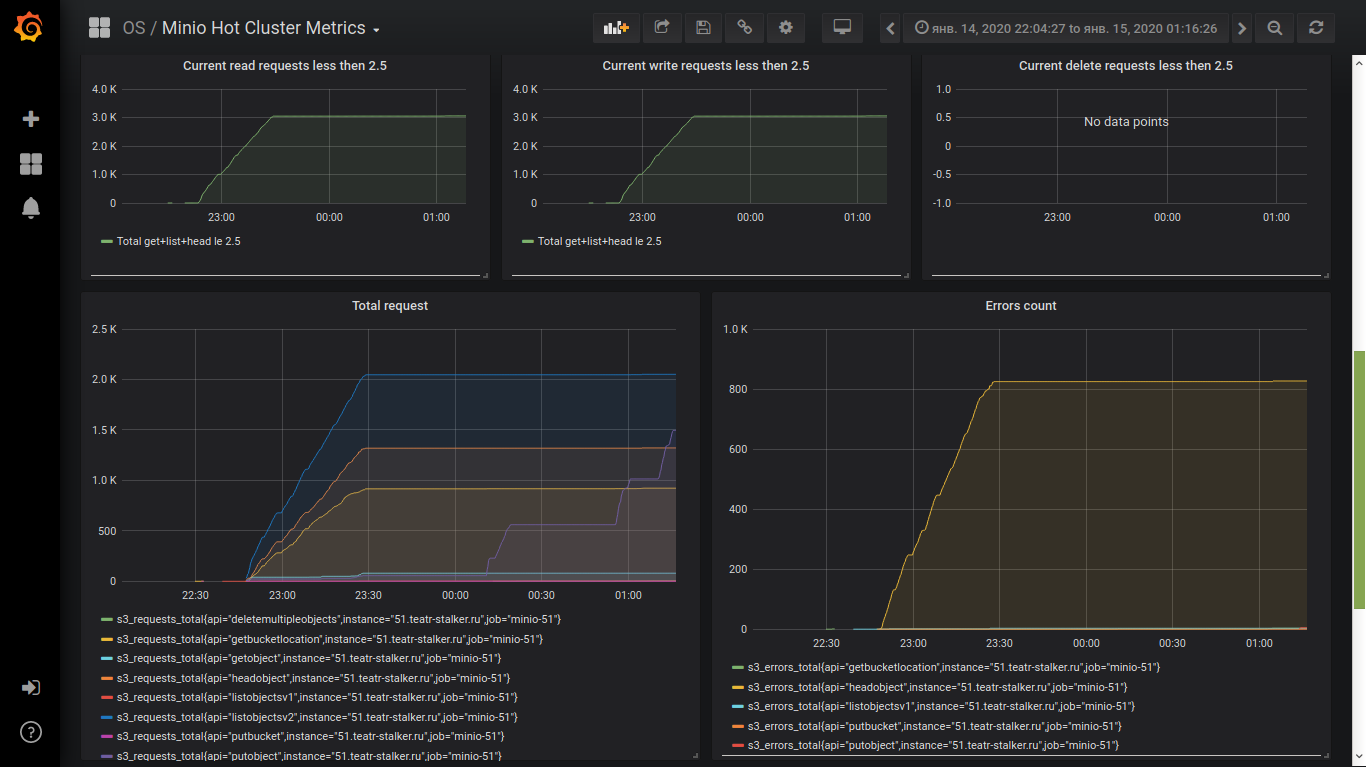Toggle listobjectsv2 requests legend series

(317, 717)
